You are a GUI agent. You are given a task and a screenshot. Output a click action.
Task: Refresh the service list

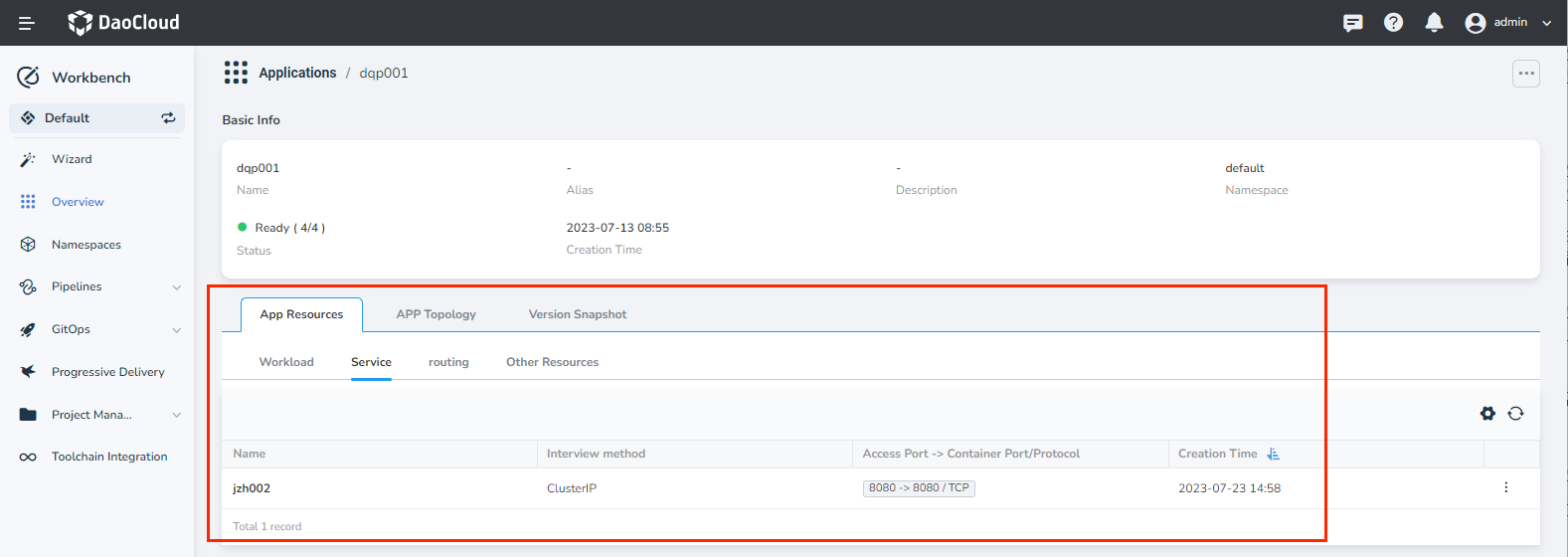pos(1515,414)
